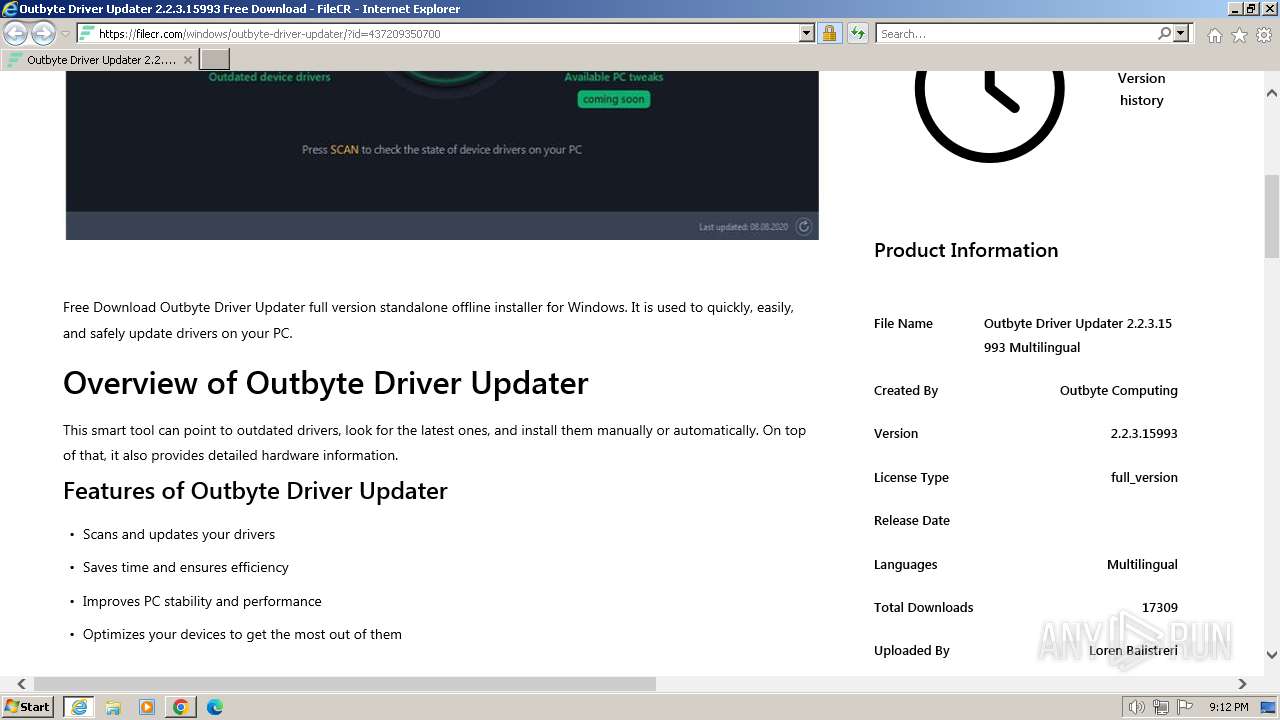Image resolution: width=1280 pixels, height=720 pixels.
Task: Click the 'Multilingual' languages value
Action: click(x=1142, y=564)
